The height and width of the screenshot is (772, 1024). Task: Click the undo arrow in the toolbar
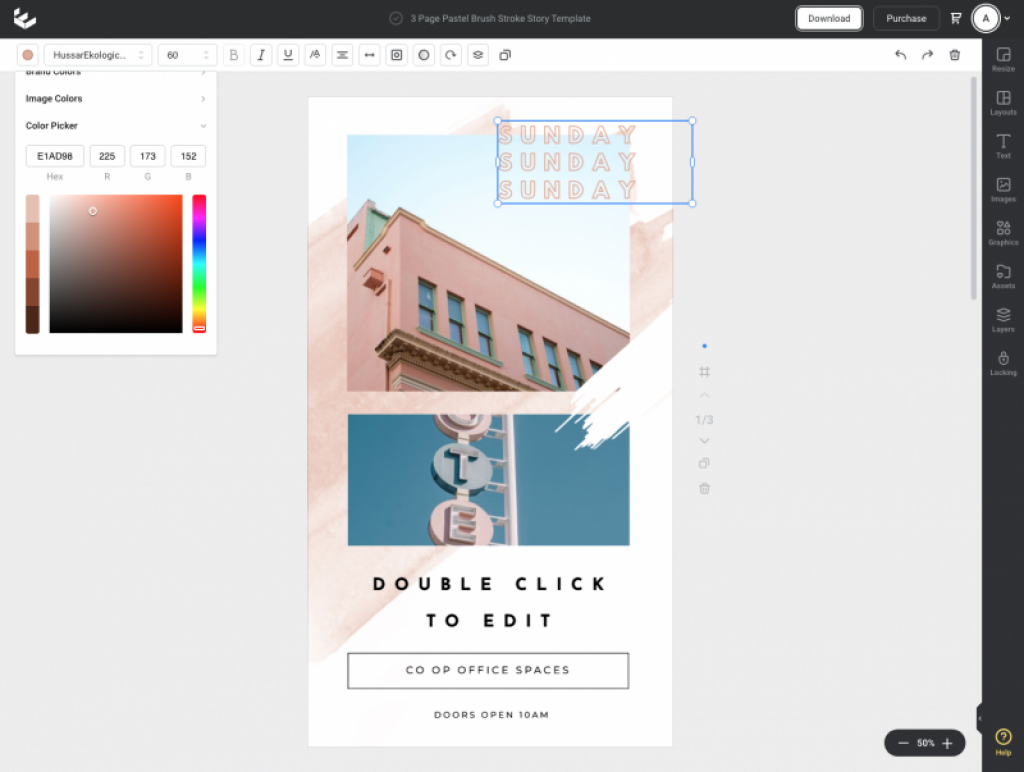(x=900, y=55)
